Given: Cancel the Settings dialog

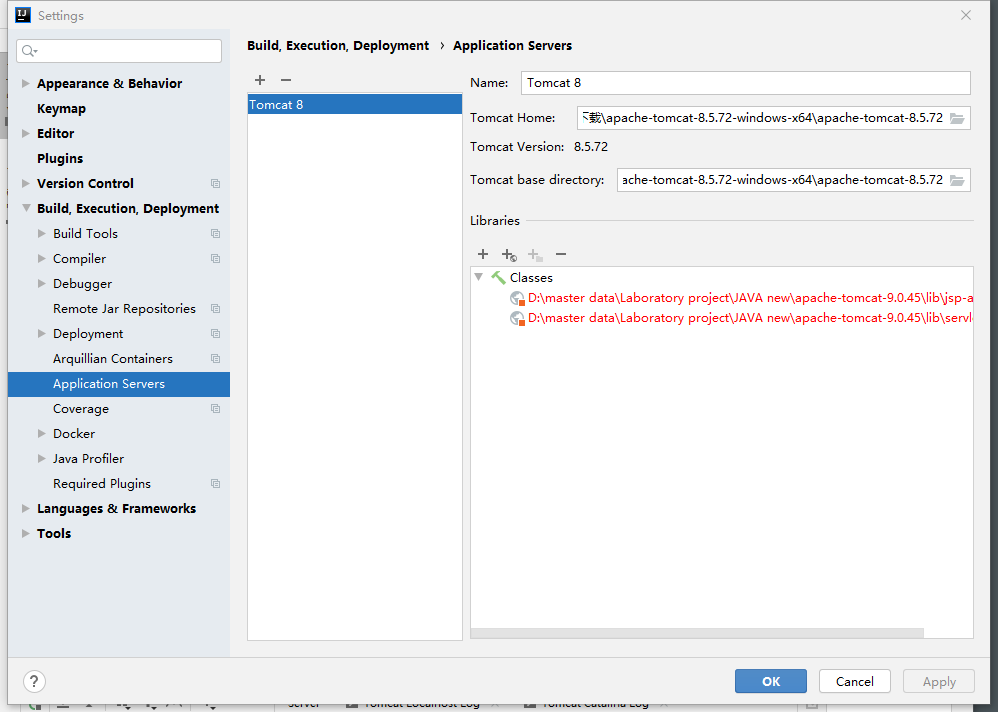Looking at the screenshot, I should pos(855,681).
